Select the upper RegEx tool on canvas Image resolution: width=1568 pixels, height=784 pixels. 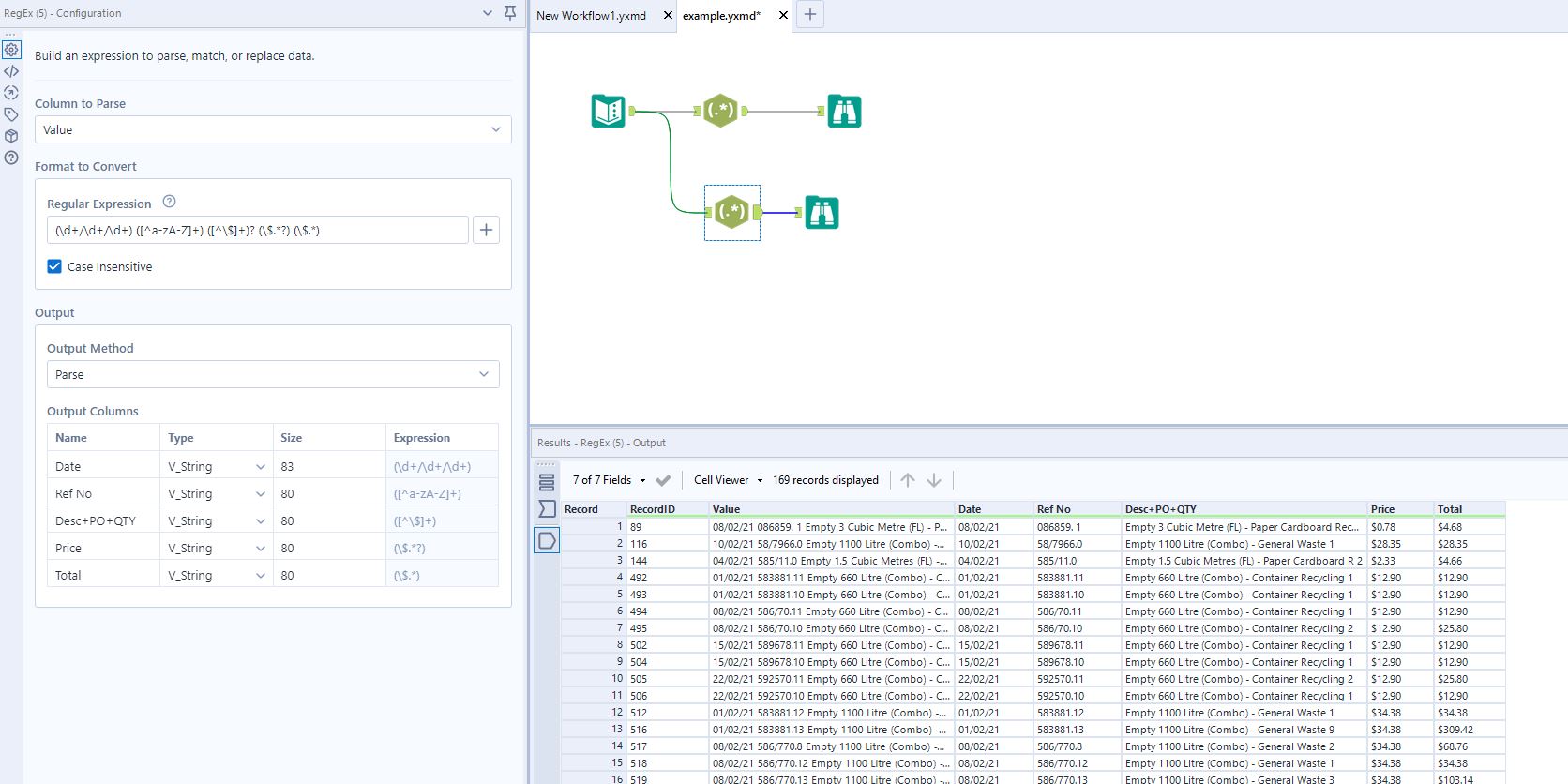(720, 111)
